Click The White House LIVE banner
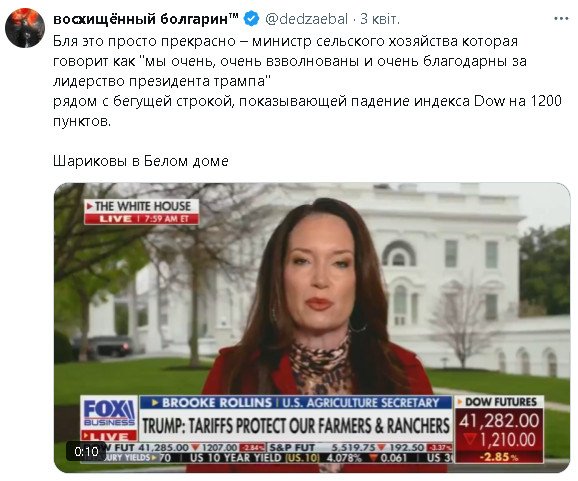Image resolution: width=578 pixels, height=481 pixels. click(x=142, y=212)
